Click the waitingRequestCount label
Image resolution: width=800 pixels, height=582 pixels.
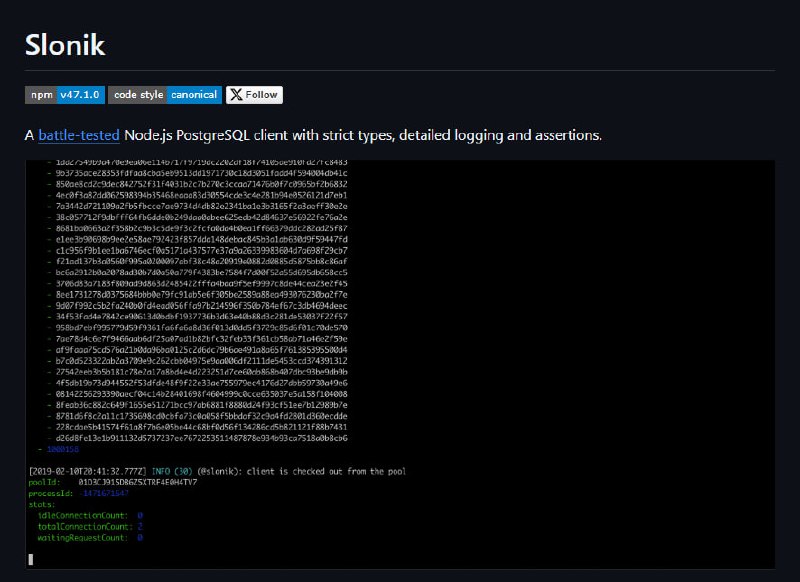coord(82,538)
